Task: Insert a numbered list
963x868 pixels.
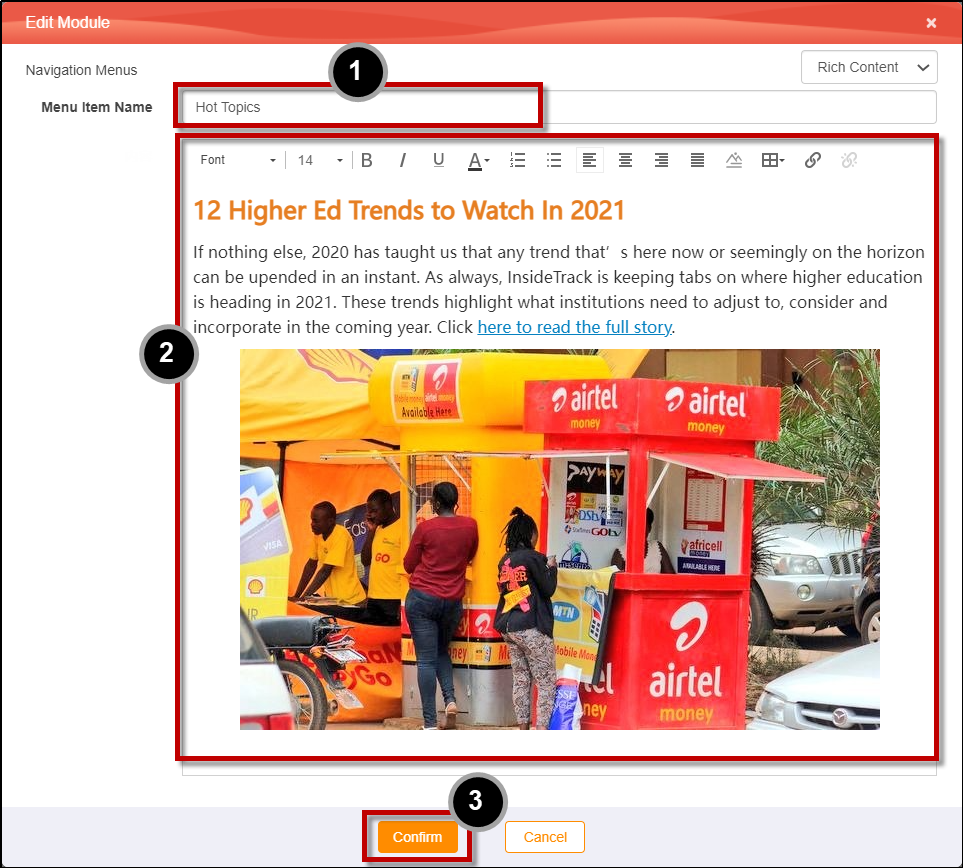Action: tap(518, 160)
